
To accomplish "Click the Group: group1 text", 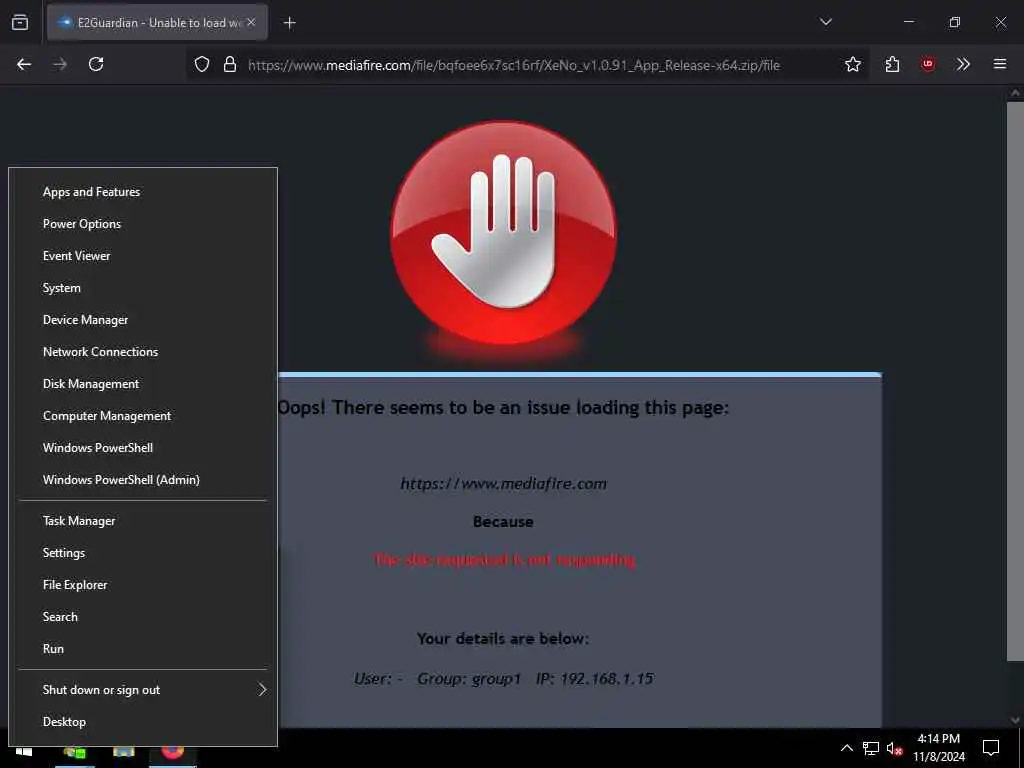I will [x=469, y=679].
